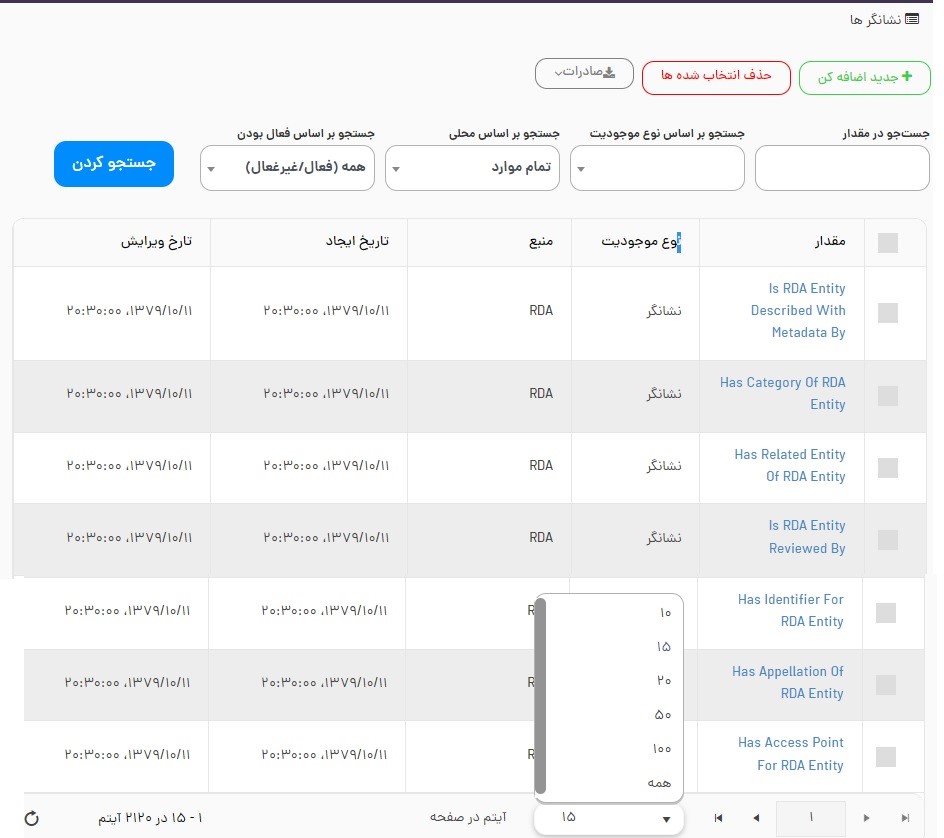Image resolution: width=944 pixels, height=838 pixels.
Task: Go to previous page using the left arrow
Action: pos(755,819)
